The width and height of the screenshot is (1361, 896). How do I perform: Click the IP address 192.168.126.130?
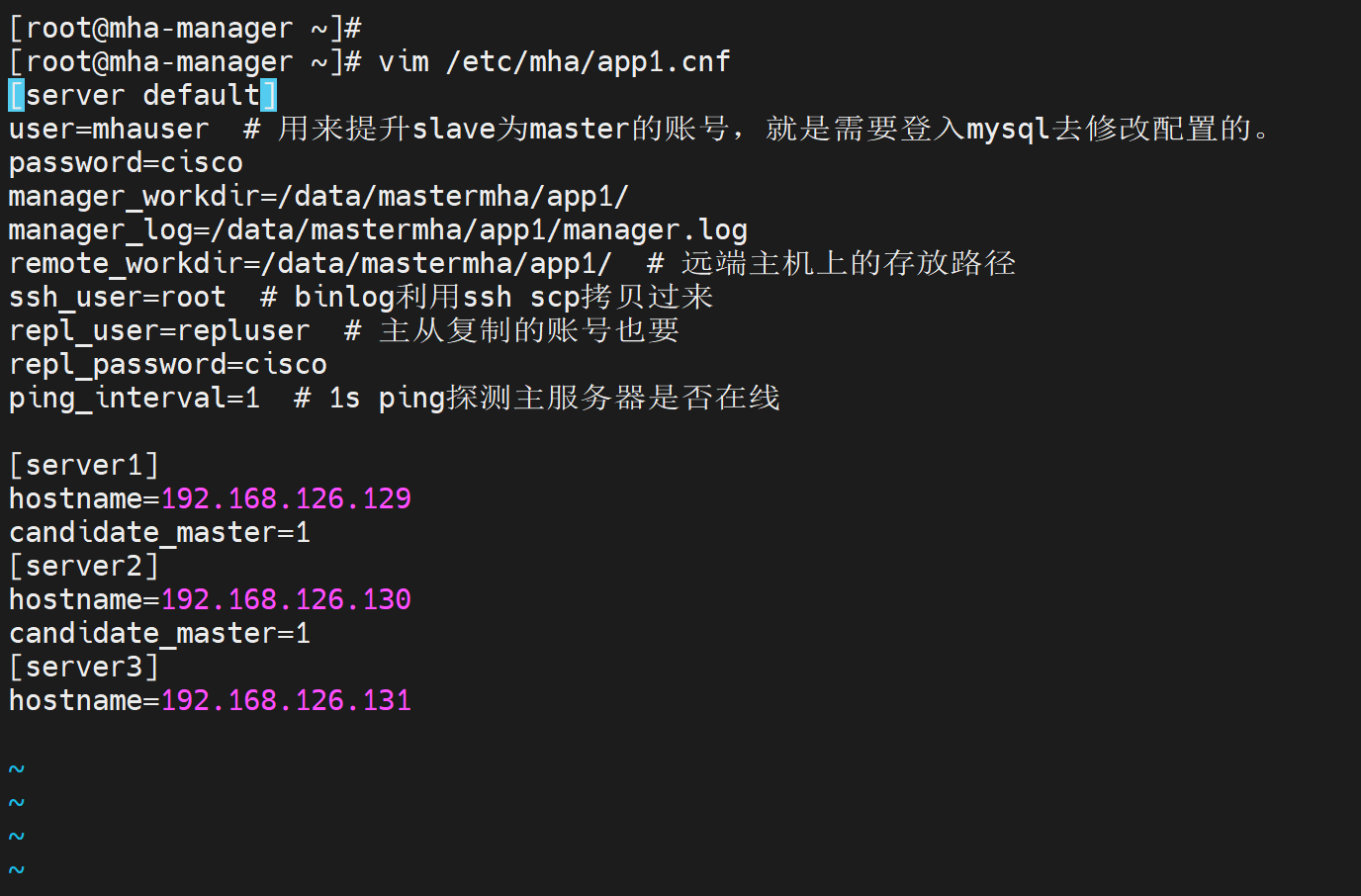click(x=286, y=600)
